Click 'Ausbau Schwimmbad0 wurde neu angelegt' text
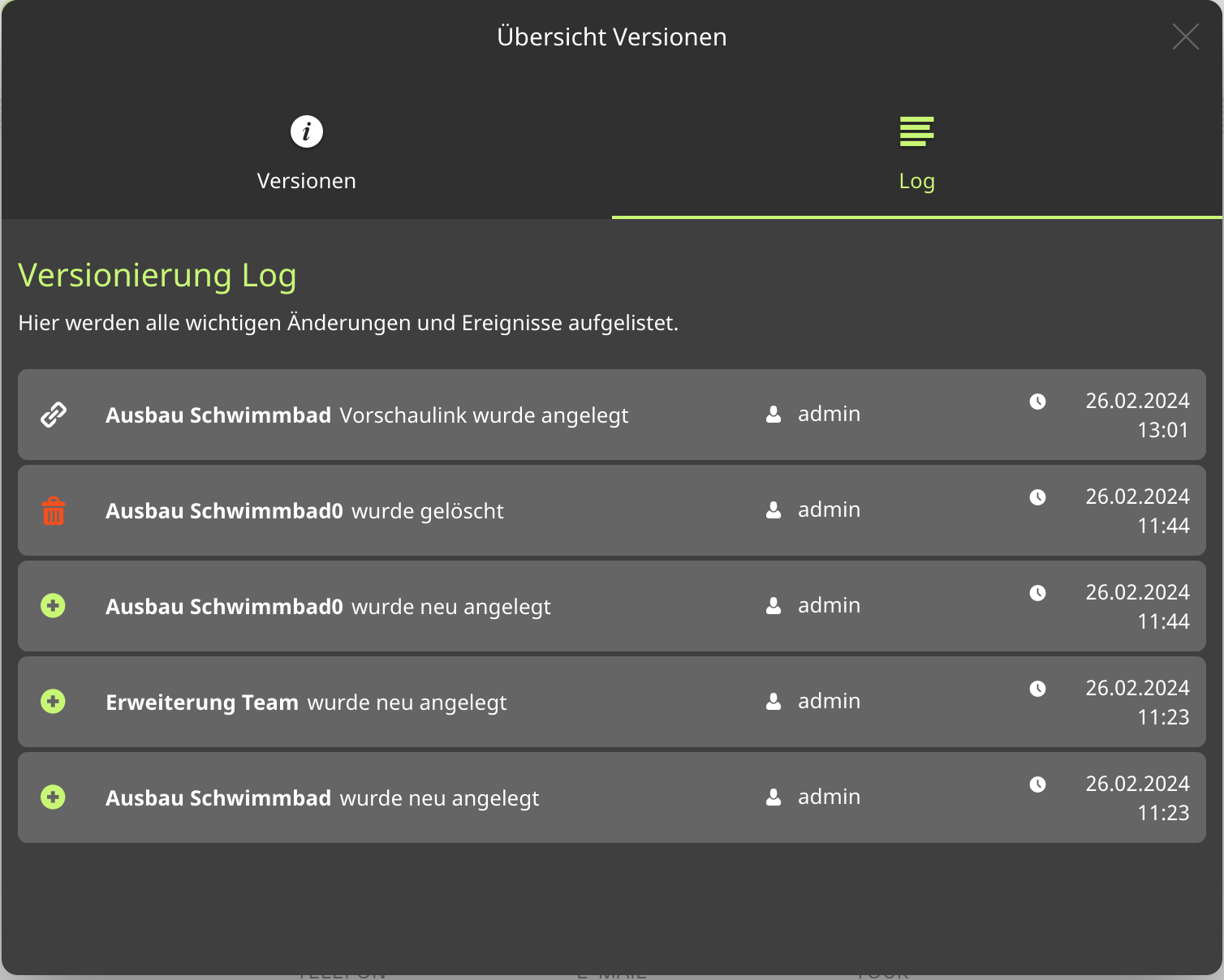The image size is (1224, 980). (328, 607)
